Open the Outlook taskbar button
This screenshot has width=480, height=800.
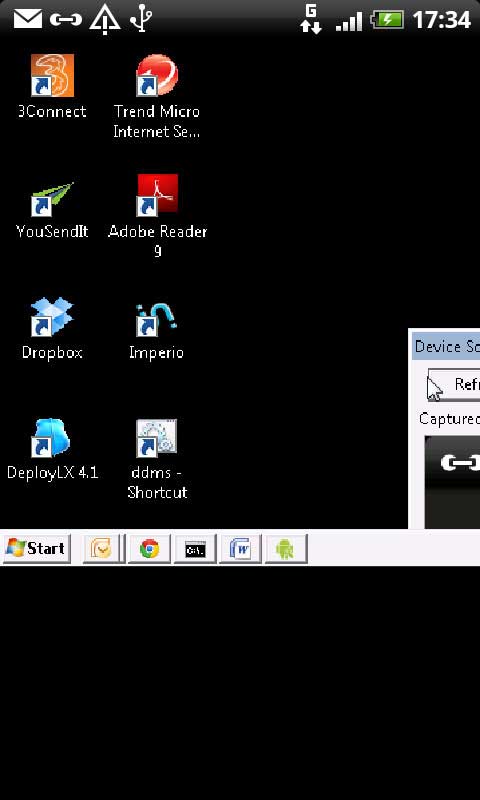click(x=104, y=548)
